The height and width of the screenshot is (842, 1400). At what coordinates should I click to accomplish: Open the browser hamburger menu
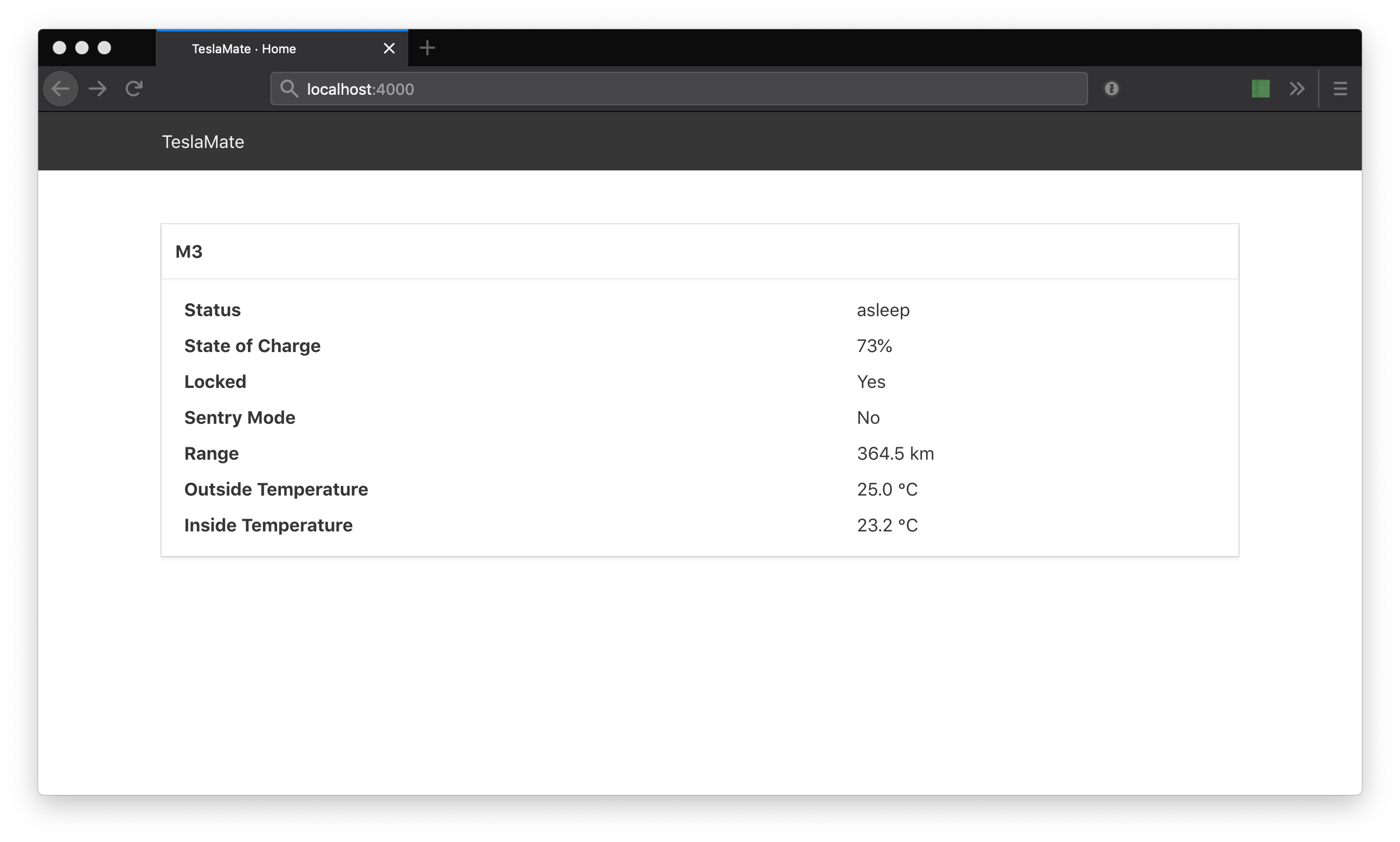[1340, 89]
